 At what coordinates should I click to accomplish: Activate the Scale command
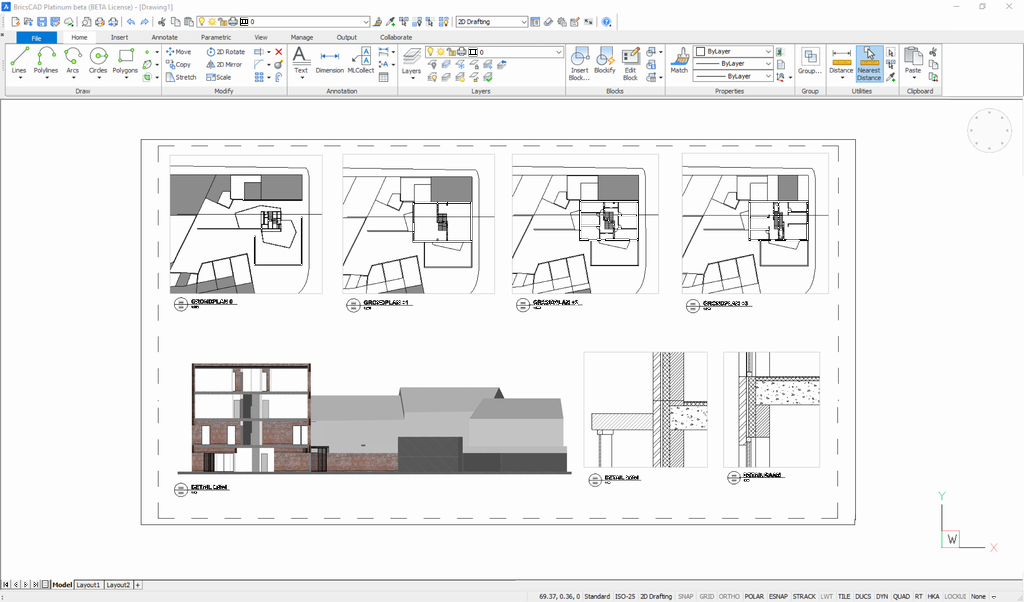[219, 77]
